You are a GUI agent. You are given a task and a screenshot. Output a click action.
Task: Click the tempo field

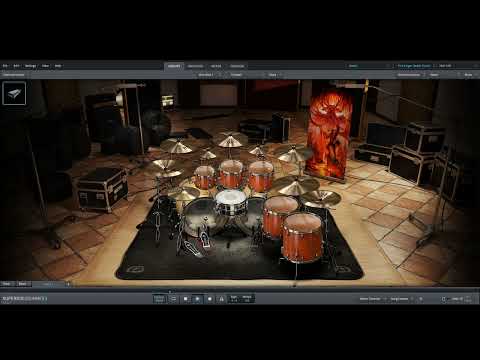tap(247, 299)
